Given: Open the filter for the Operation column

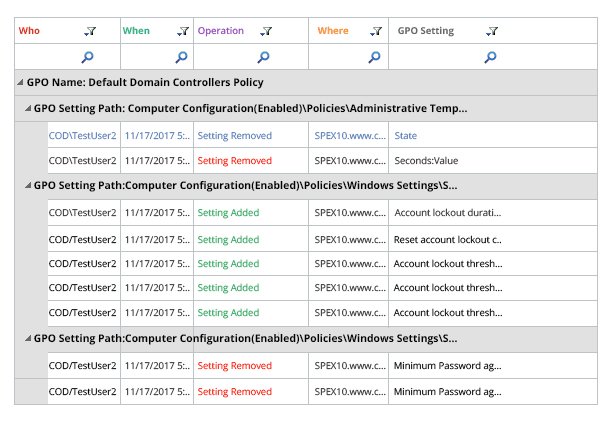Looking at the screenshot, I should tap(266, 31).
